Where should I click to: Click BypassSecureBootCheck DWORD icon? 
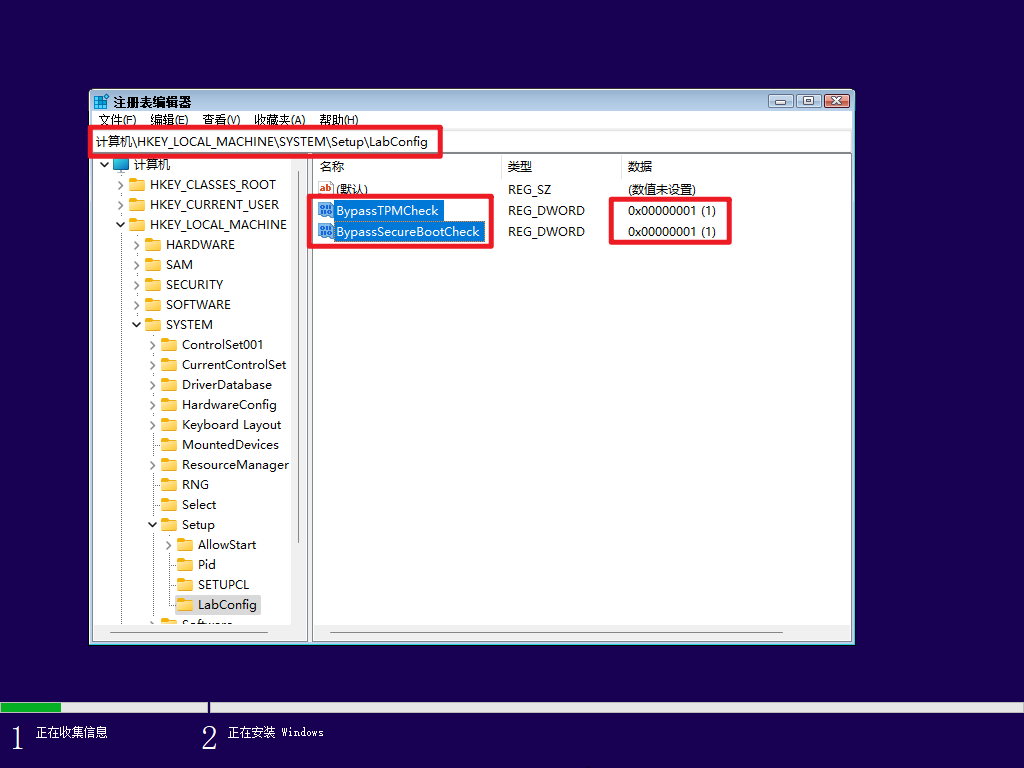click(x=325, y=231)
